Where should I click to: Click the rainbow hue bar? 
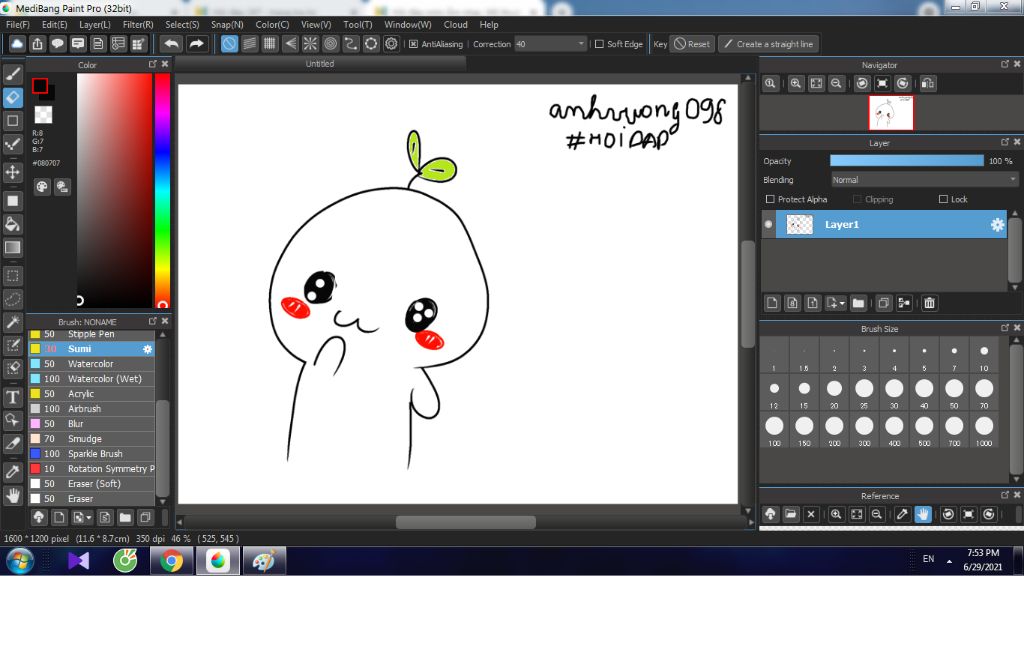[x=163, y=189]
